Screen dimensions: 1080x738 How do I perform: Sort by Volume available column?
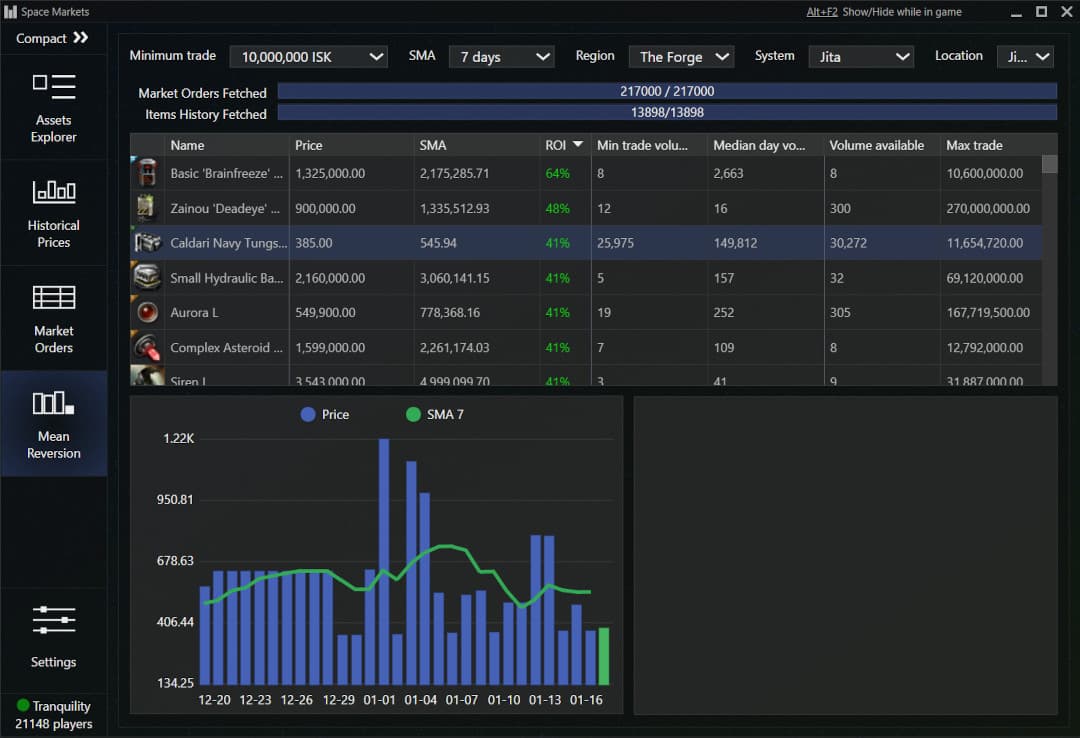(x=877, y=145)
